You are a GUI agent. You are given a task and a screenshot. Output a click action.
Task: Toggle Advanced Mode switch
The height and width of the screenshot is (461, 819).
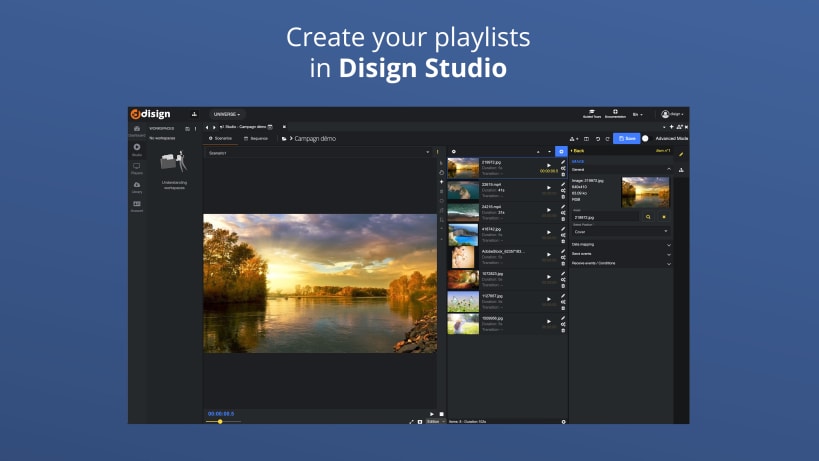[646, 138]
